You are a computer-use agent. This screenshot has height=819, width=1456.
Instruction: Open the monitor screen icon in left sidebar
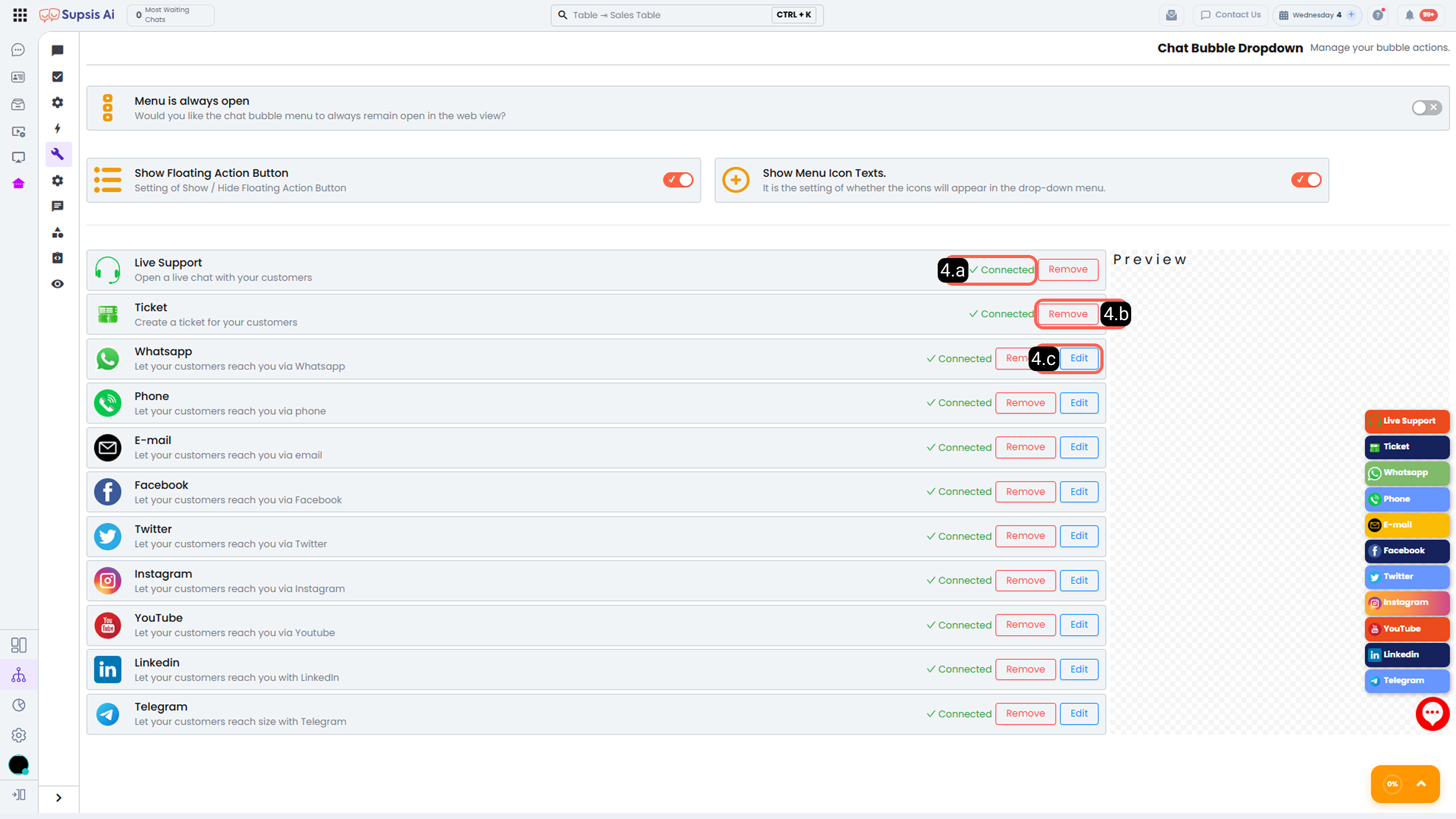click(18, 157)
